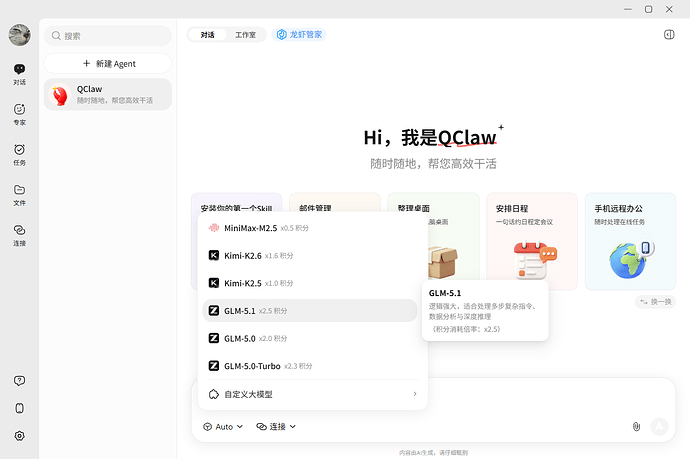The height and width of the screenshot is (459, 690).
Task: Click the 换一换 refresh button
Action: pyautogui.click(x=655, y=301)
